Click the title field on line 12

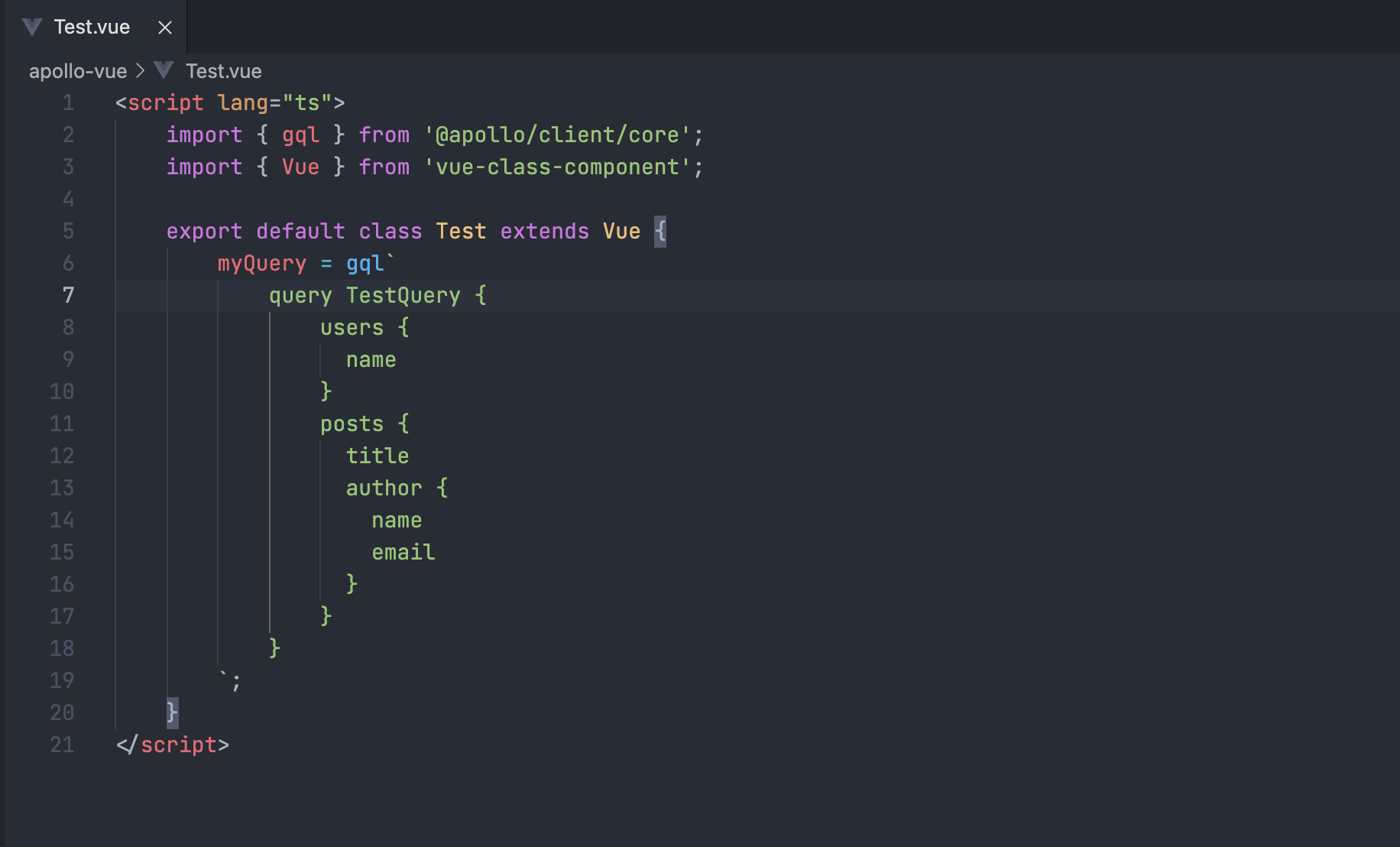point(378,456)
